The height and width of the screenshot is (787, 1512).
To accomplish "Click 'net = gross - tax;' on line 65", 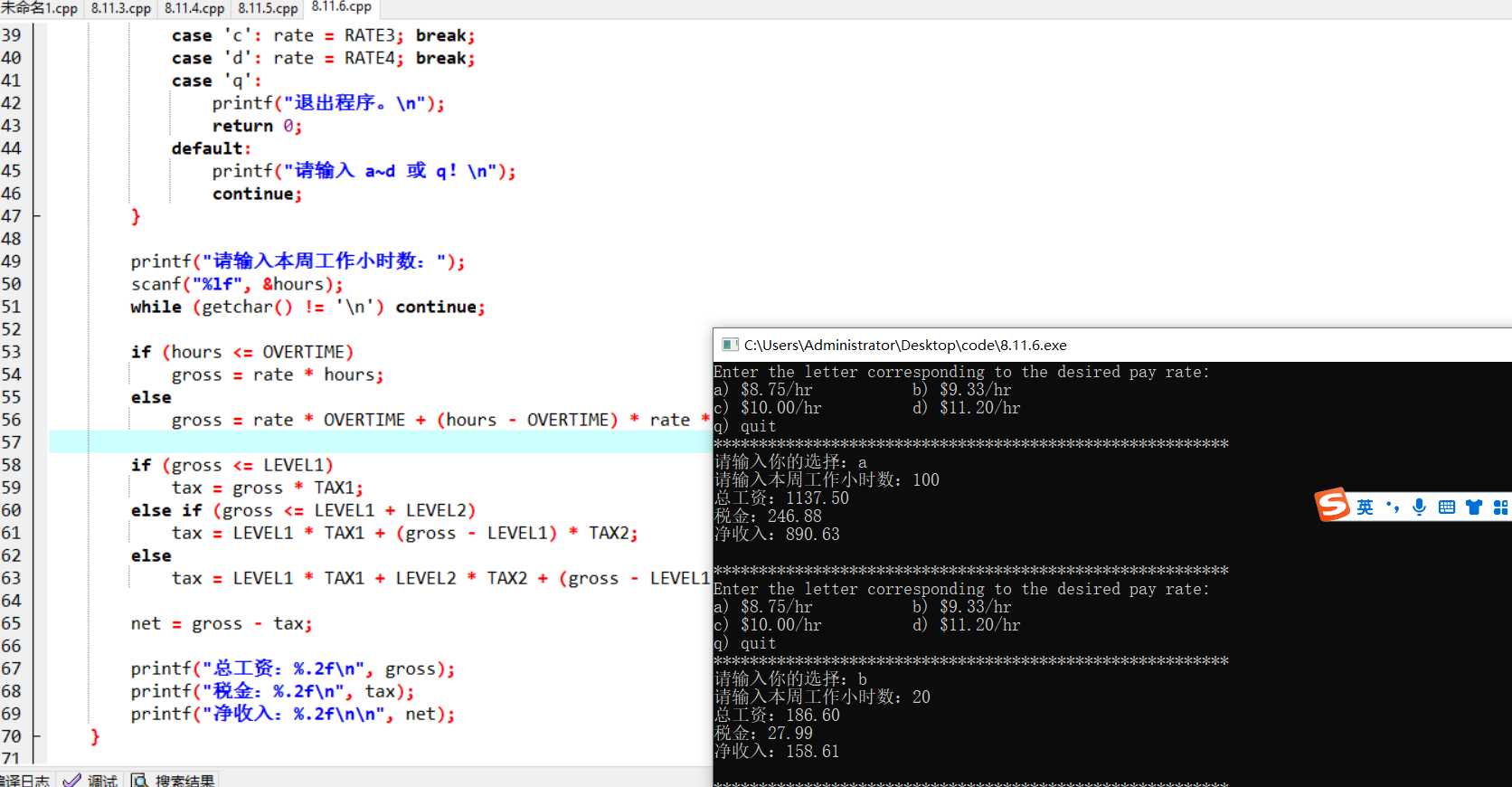I will click(x=222, y=623).
